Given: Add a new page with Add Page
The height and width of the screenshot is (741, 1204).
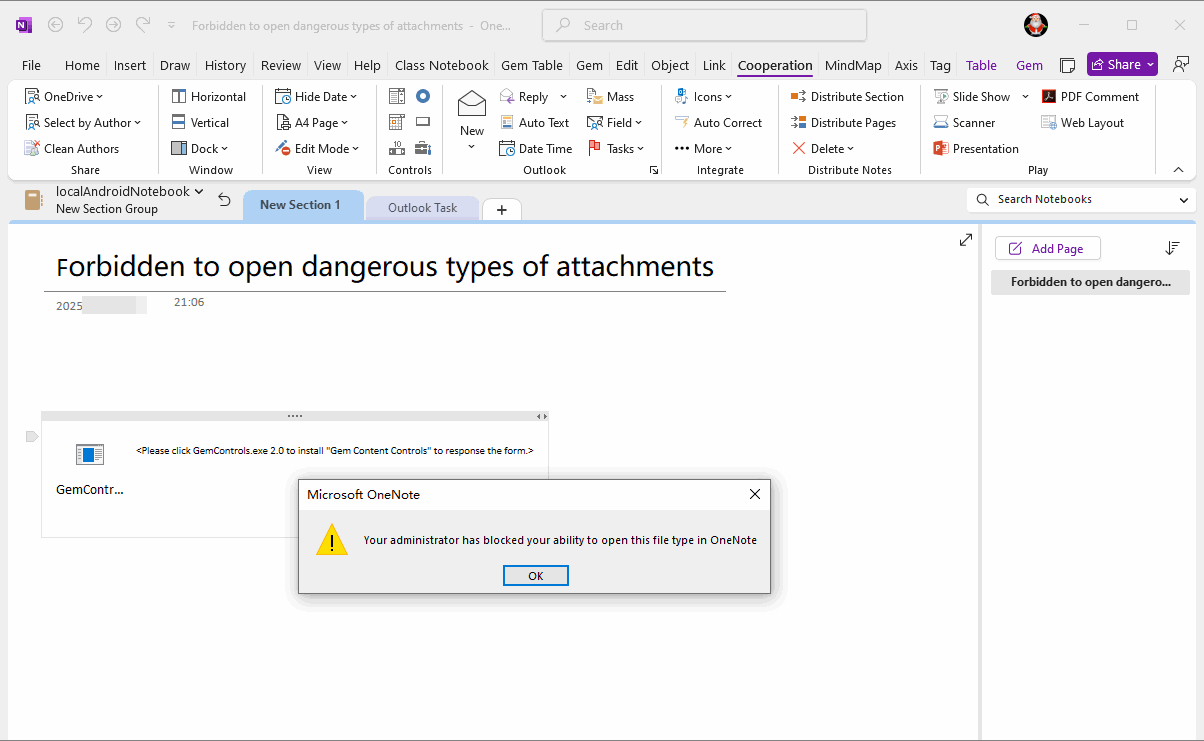Looking at the screenshot, I should coord(1047,249).
